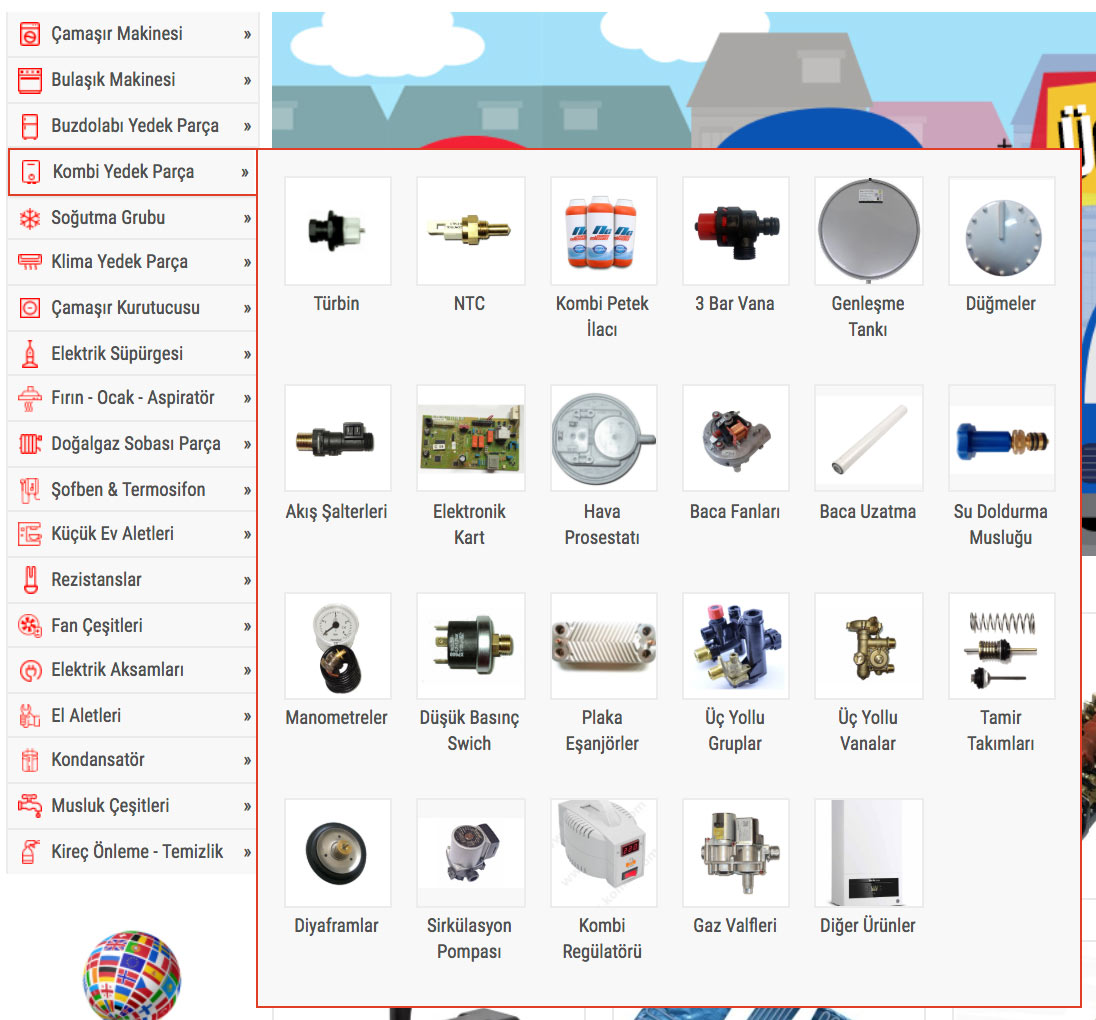Click the radiator icon beside Doğalgaz Sobası Parça

point(29,444)
